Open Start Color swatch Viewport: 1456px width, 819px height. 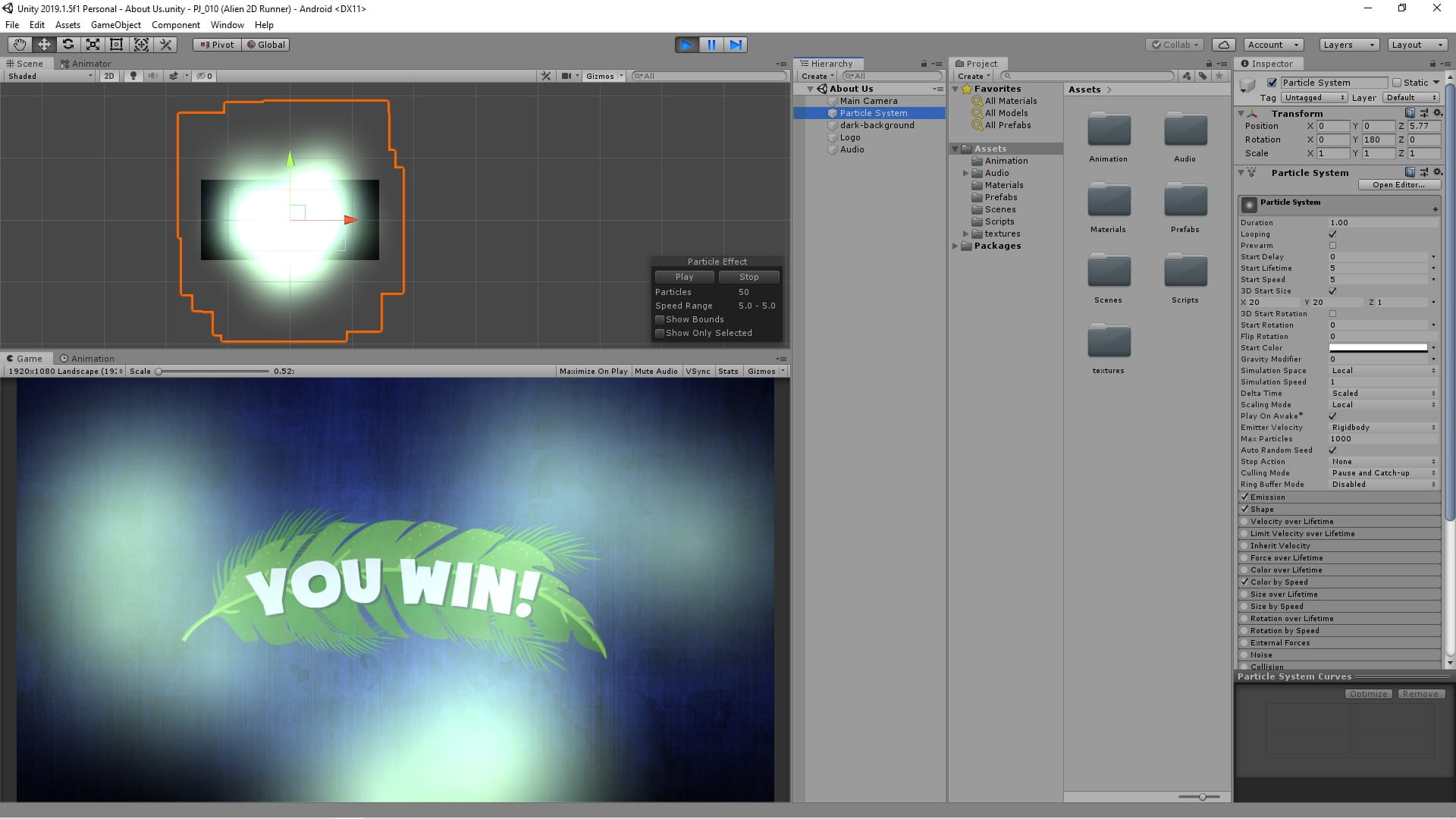1378,348
